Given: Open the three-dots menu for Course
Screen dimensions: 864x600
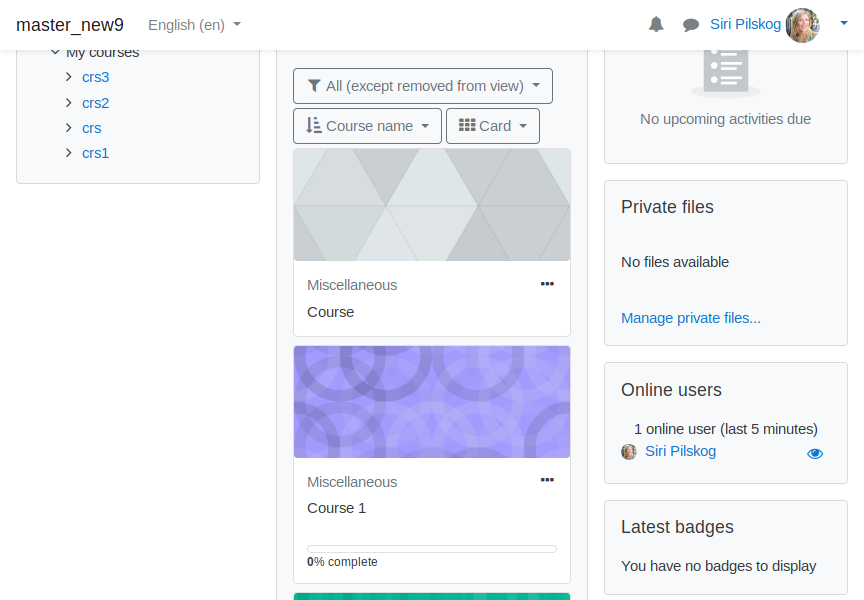Looking at the screenshot, I should [x=547, y=284].
